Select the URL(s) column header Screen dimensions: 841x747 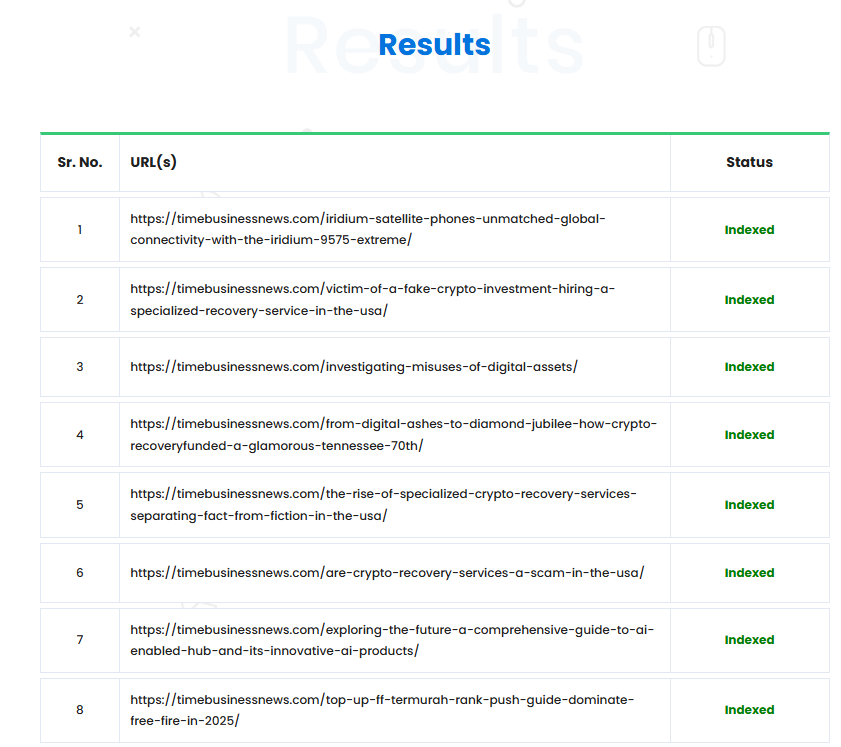tap(153, 162)
